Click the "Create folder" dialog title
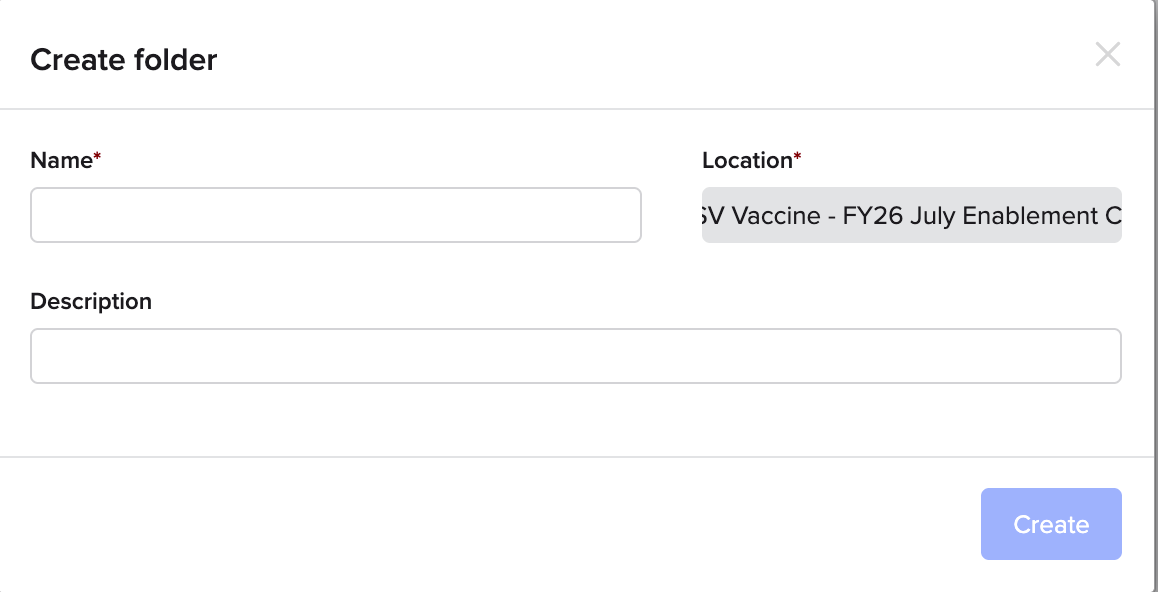 tap(123, 60)
